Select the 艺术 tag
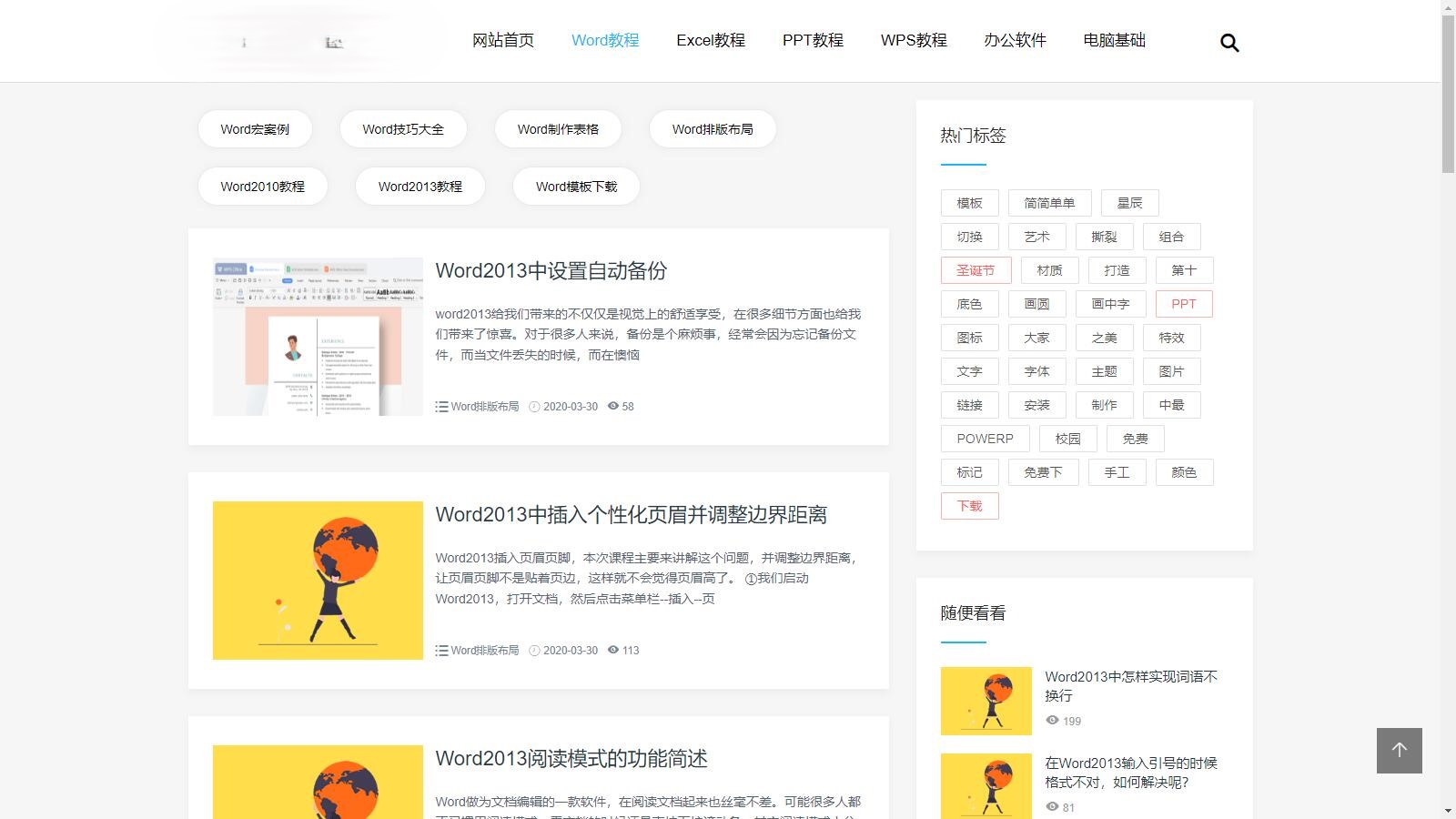 (1036, 237)
